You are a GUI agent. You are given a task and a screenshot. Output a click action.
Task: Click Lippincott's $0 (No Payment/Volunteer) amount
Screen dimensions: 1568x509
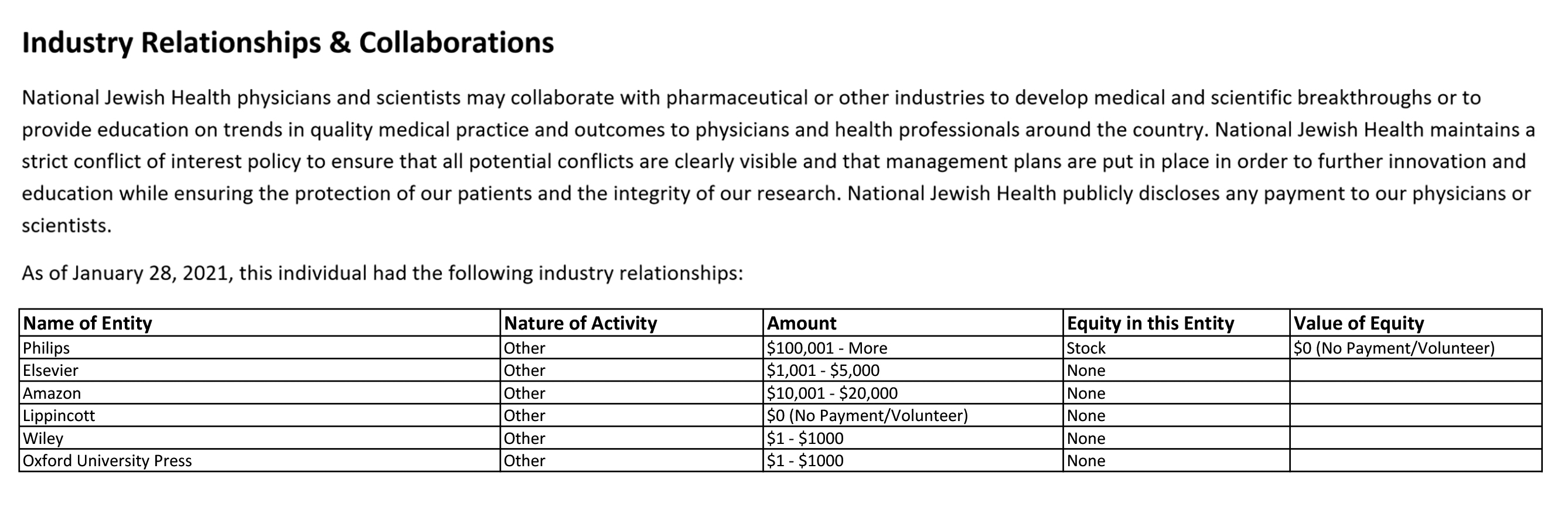(x=867, y=415)
